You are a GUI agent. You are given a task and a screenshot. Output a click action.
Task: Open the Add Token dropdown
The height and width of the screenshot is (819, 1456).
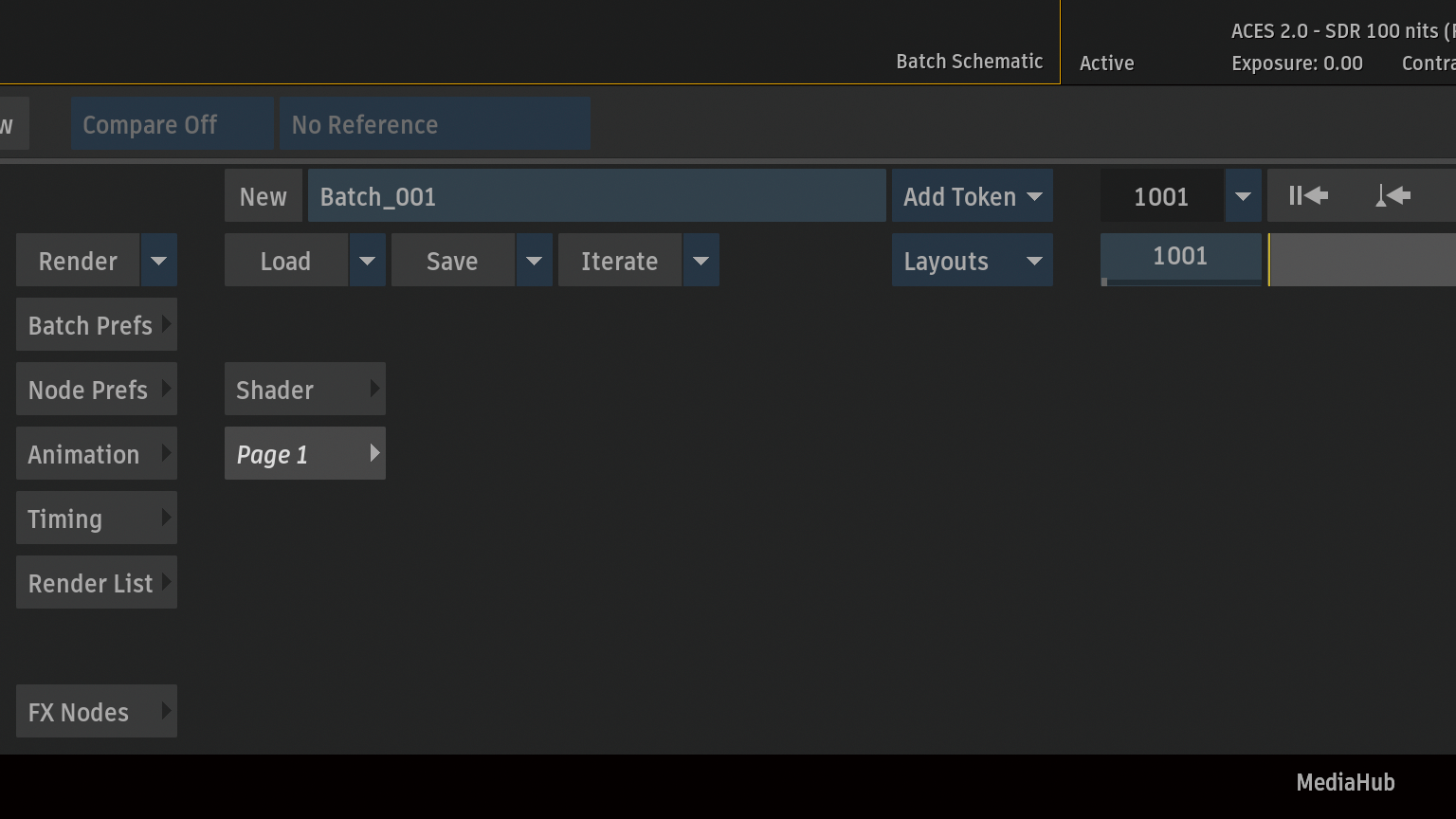[x=972, y=196]
